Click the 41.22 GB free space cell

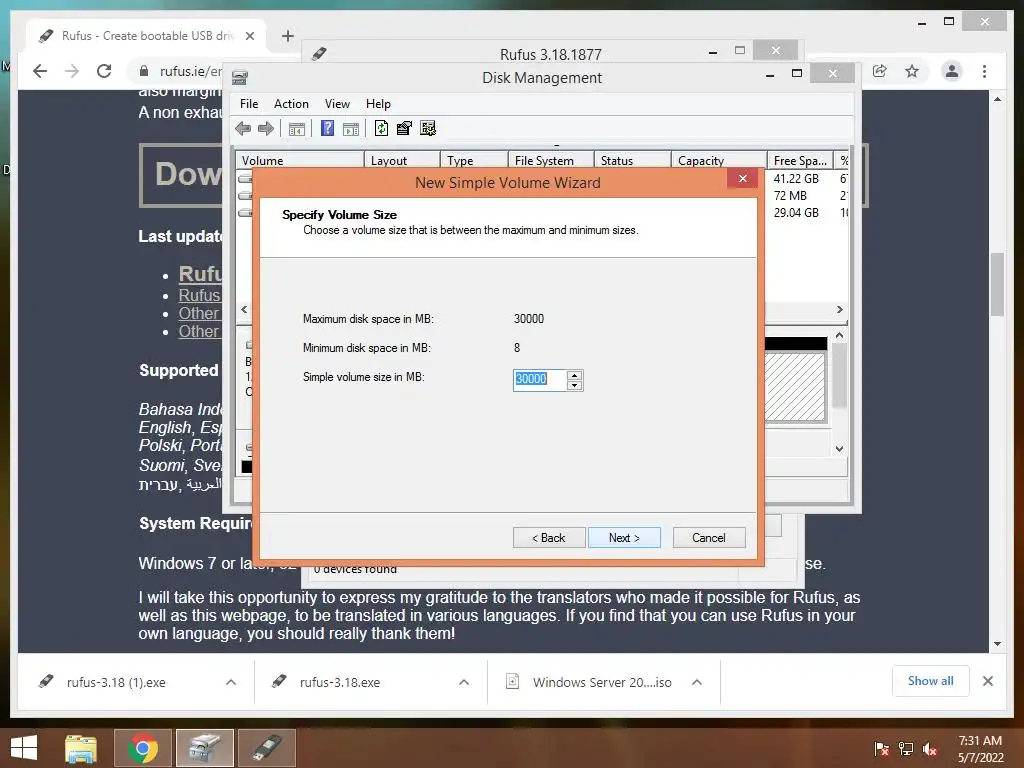795,178
